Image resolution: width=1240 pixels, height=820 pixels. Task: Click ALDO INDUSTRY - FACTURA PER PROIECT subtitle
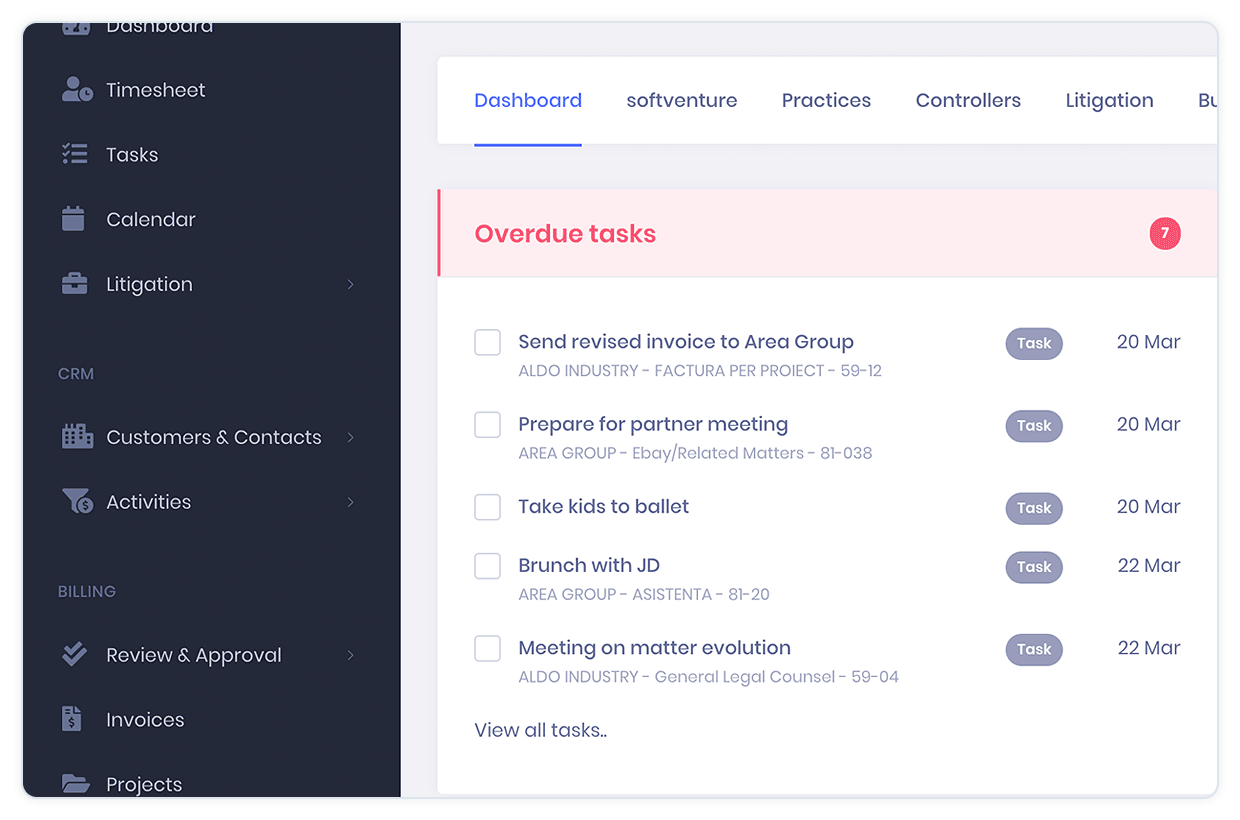pyautogui.click(x=700, y=371)
